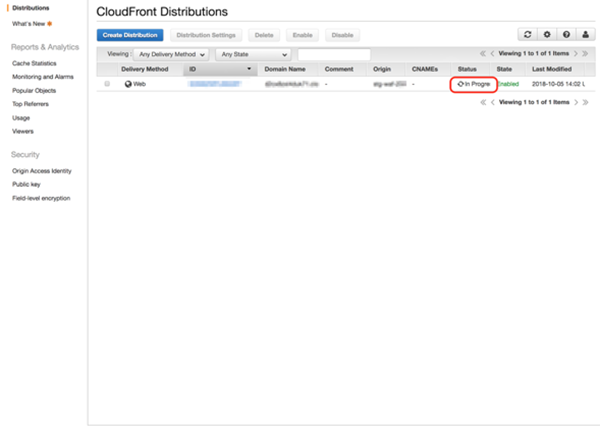Select the Web distribution row checkbox

pos(107,84)
